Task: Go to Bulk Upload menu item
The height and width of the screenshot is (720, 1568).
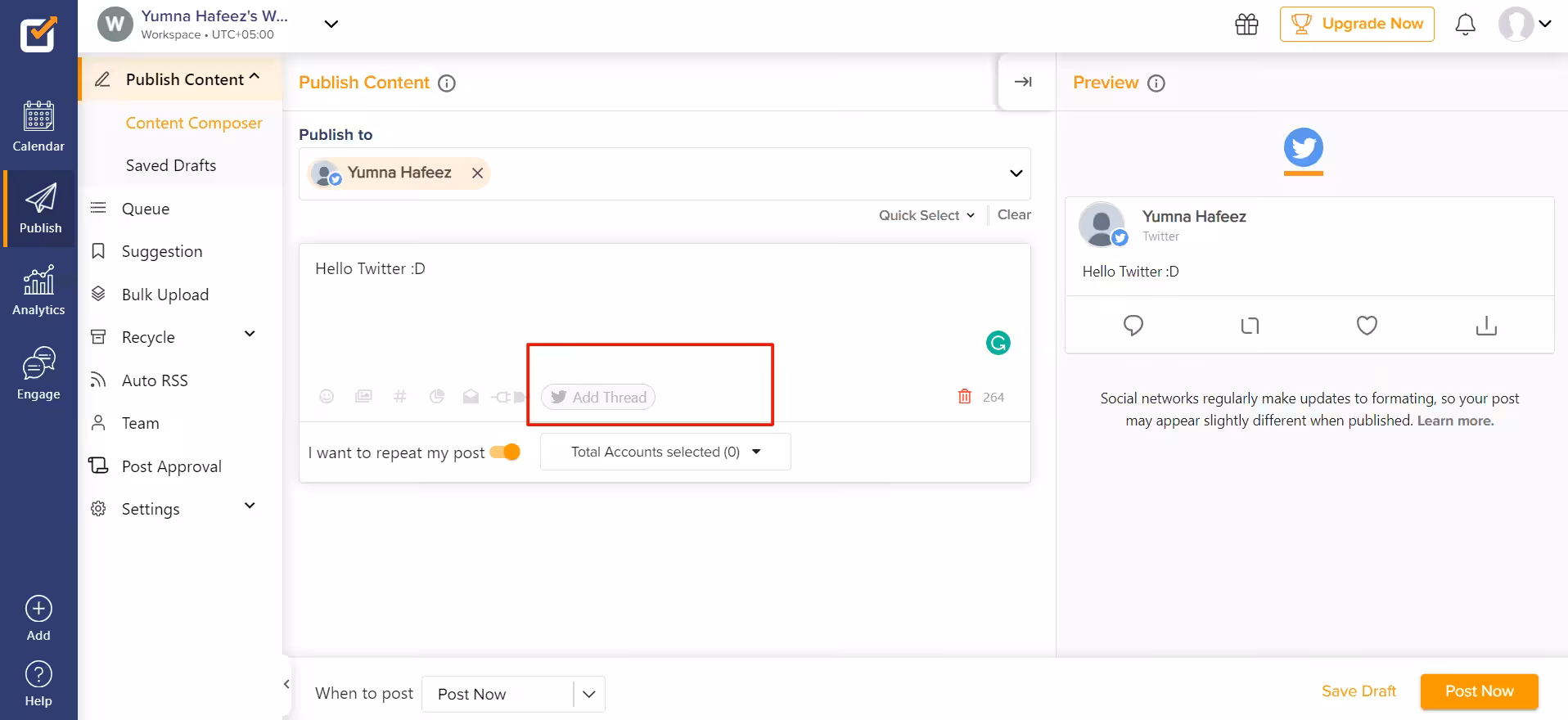Action: pos(165,295)
